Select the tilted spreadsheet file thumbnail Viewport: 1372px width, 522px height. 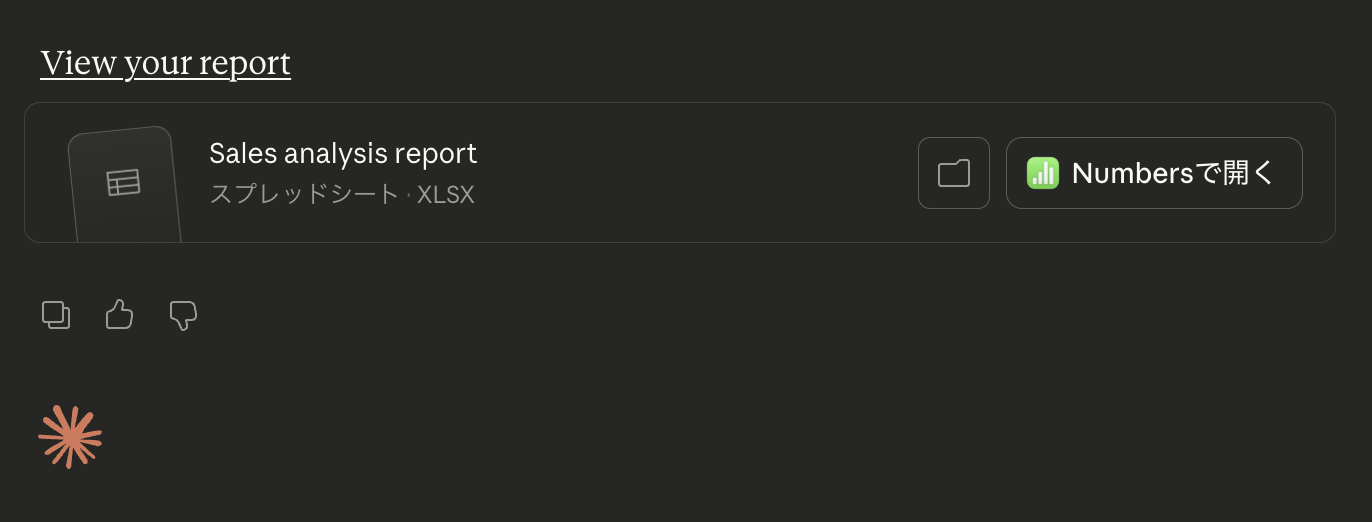(125, 185)
